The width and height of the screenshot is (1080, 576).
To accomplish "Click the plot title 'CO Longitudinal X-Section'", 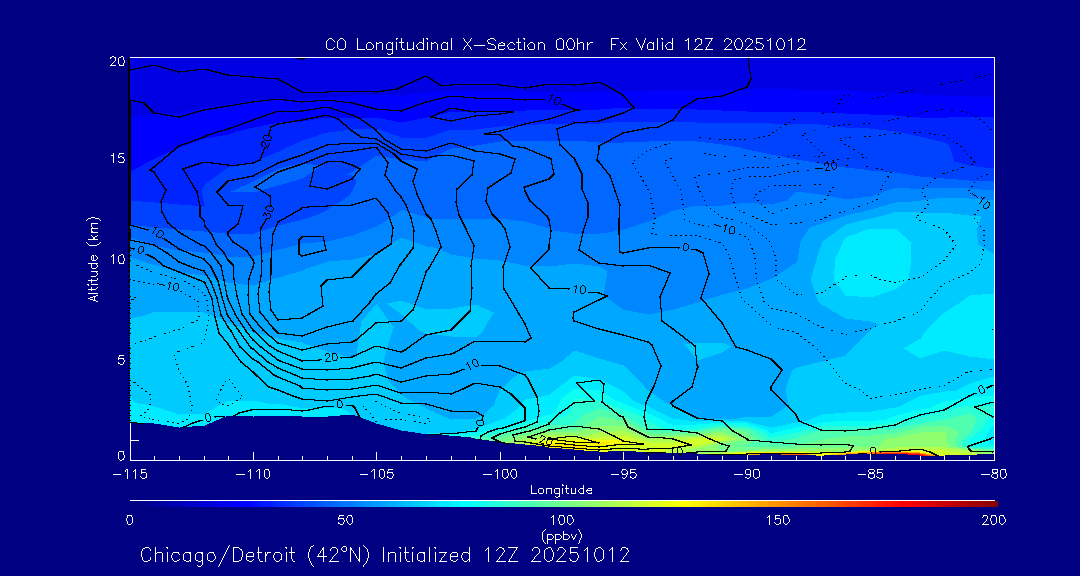I will point(565,45).
